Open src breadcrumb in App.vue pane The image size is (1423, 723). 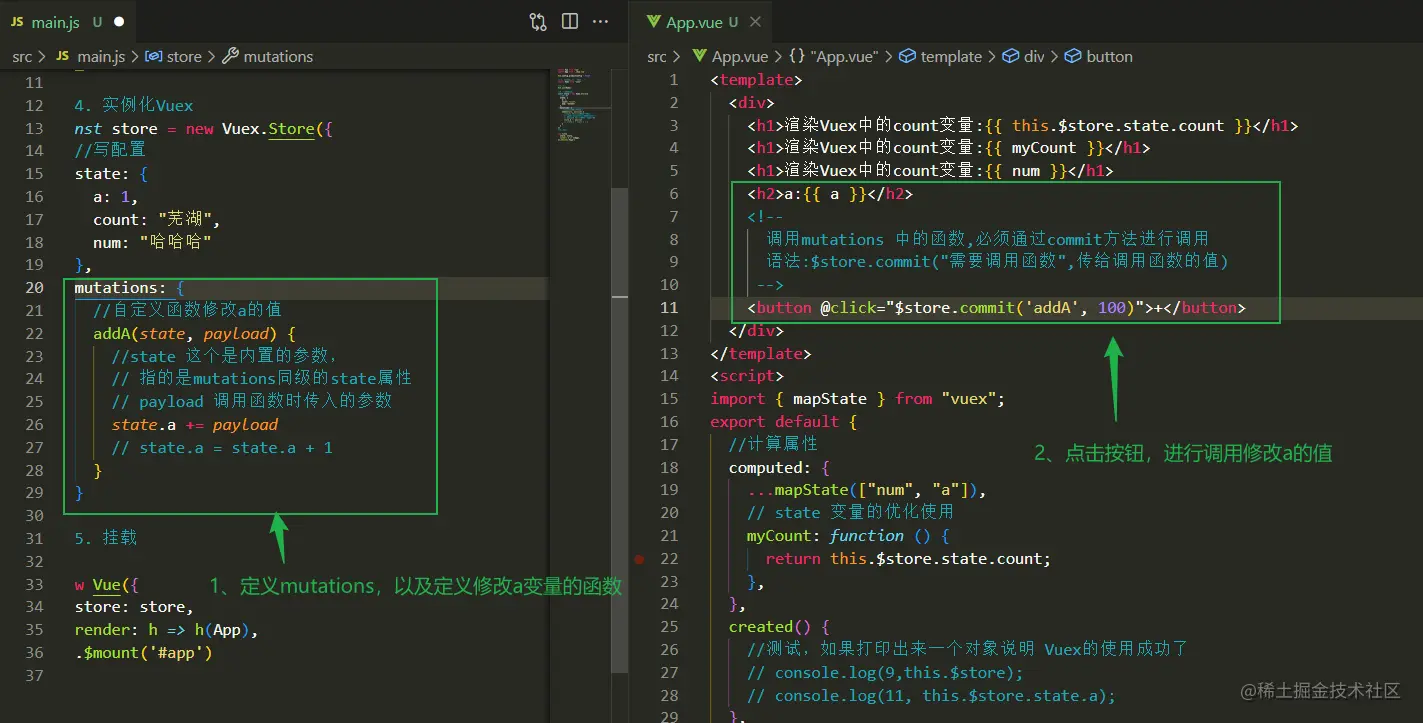point(657,56)
